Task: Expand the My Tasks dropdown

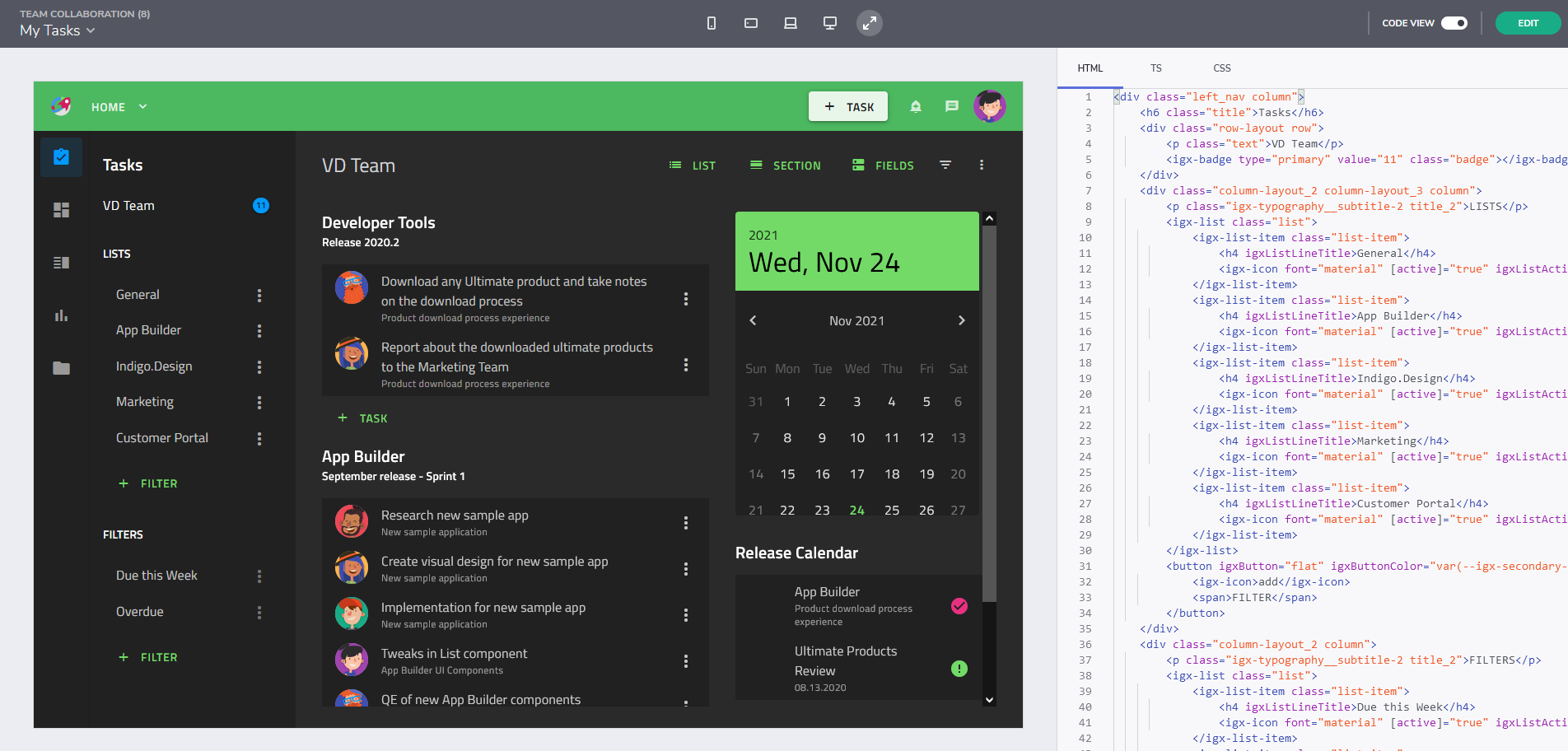Action: [91, 30]
